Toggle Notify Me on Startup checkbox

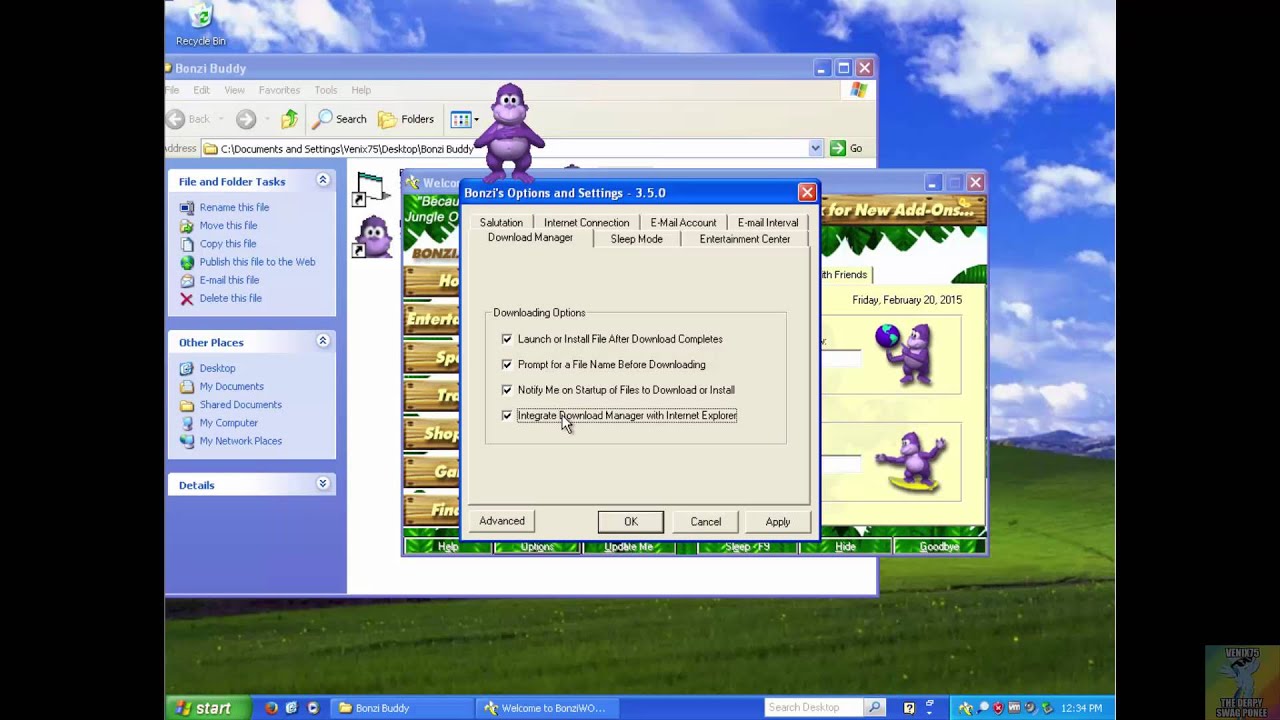507,390
